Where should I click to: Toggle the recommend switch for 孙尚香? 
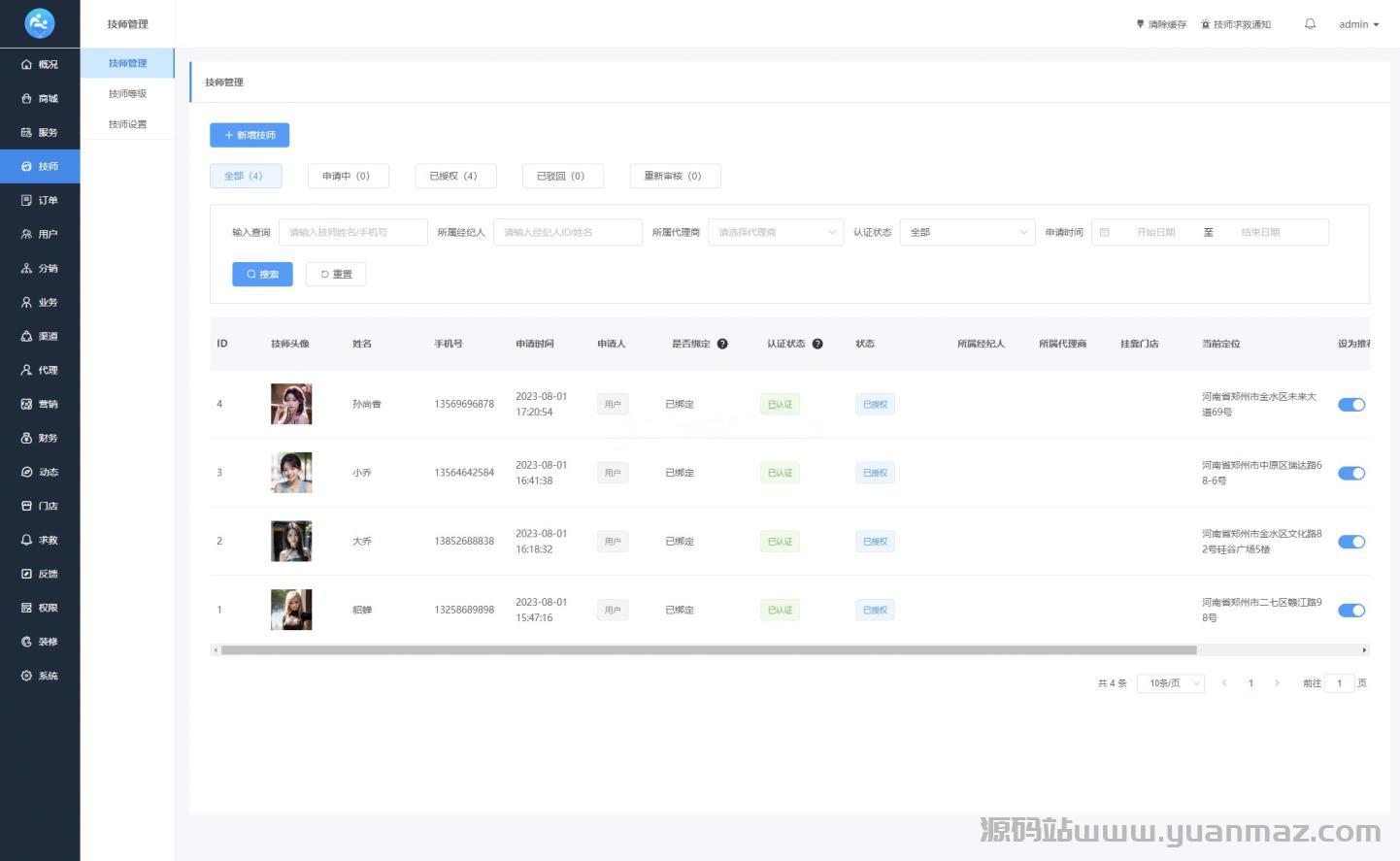pos(1350,405)
